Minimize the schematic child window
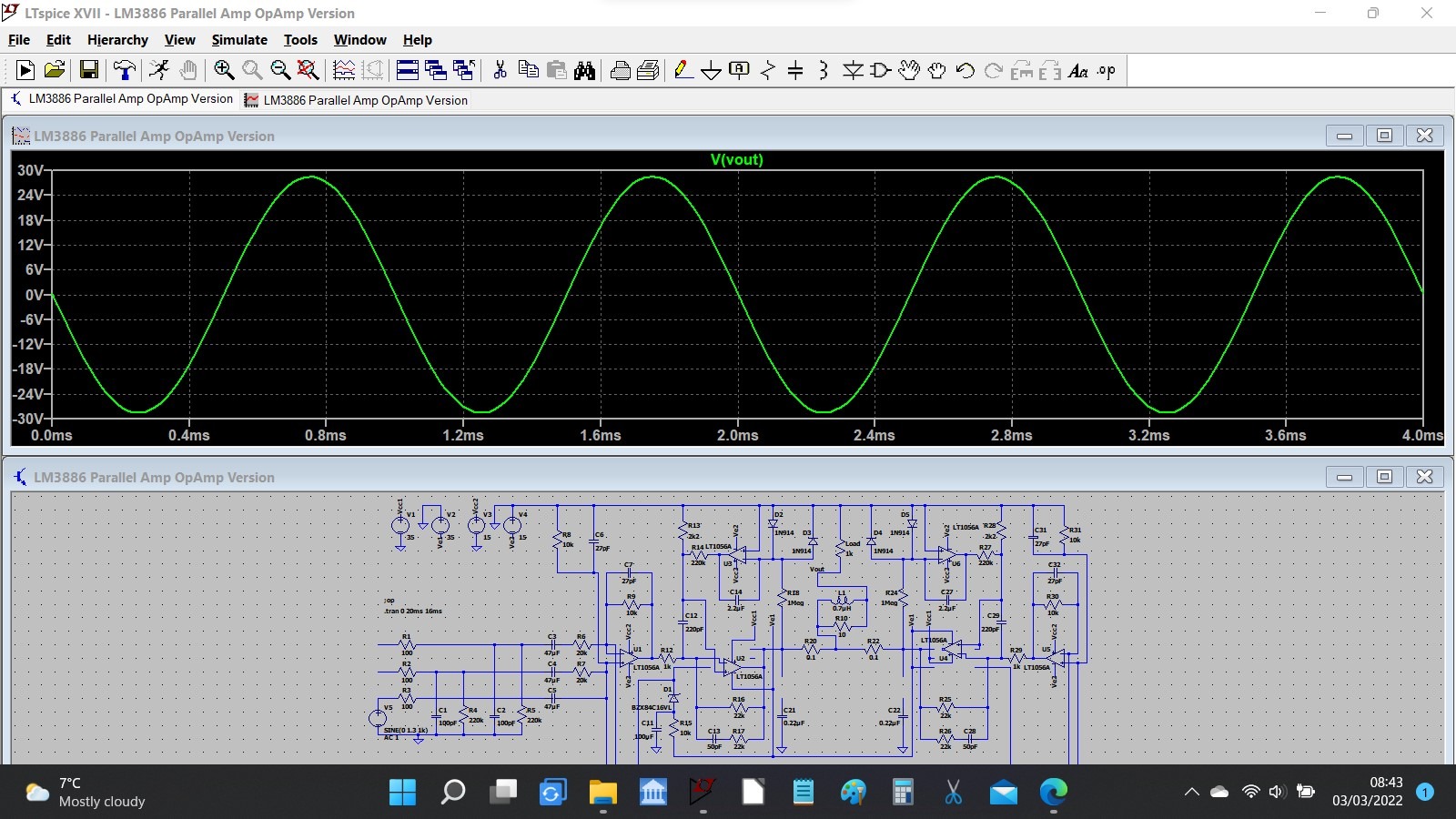 point(1344,477)
